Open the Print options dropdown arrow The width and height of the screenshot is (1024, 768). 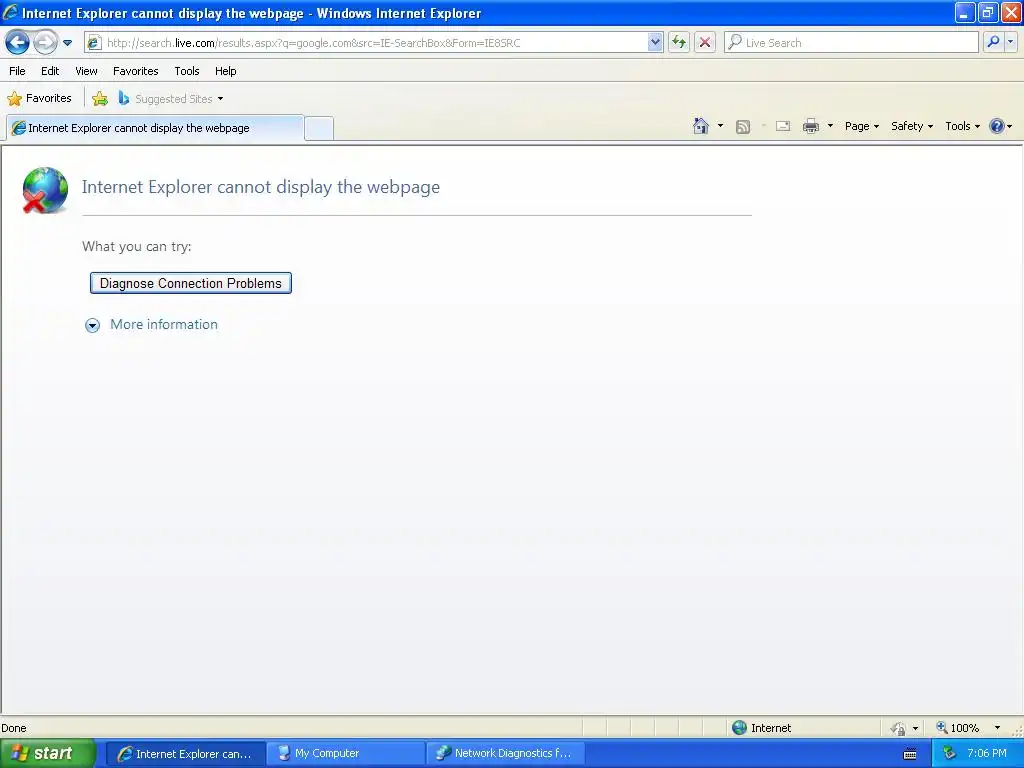830,126
